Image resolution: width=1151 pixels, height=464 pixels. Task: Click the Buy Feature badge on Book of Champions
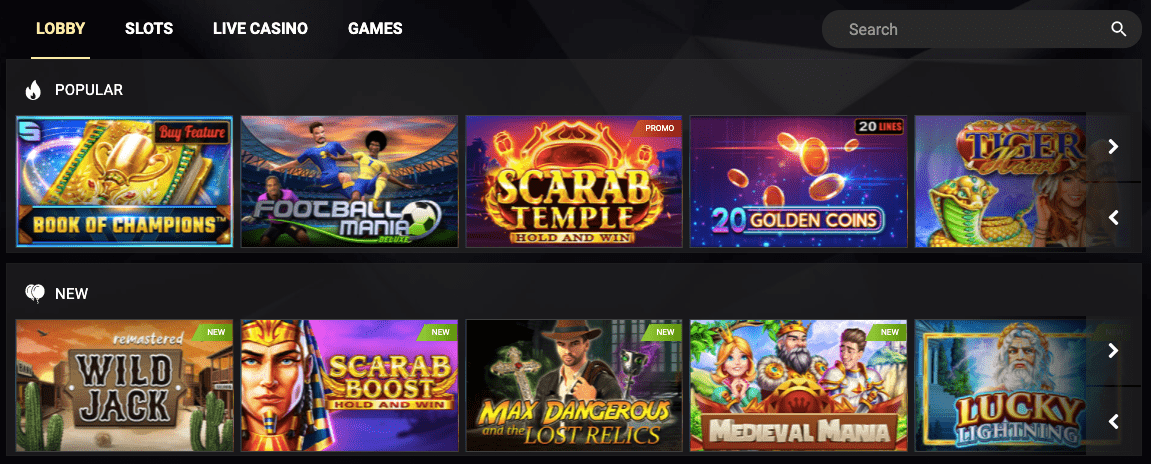click(191, 133)
